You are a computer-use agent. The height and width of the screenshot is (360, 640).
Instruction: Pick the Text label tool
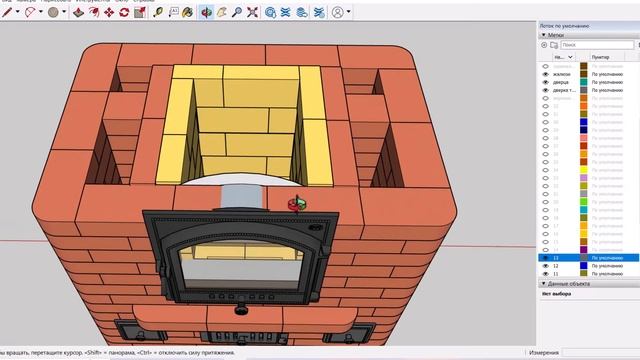coord(173,12)
